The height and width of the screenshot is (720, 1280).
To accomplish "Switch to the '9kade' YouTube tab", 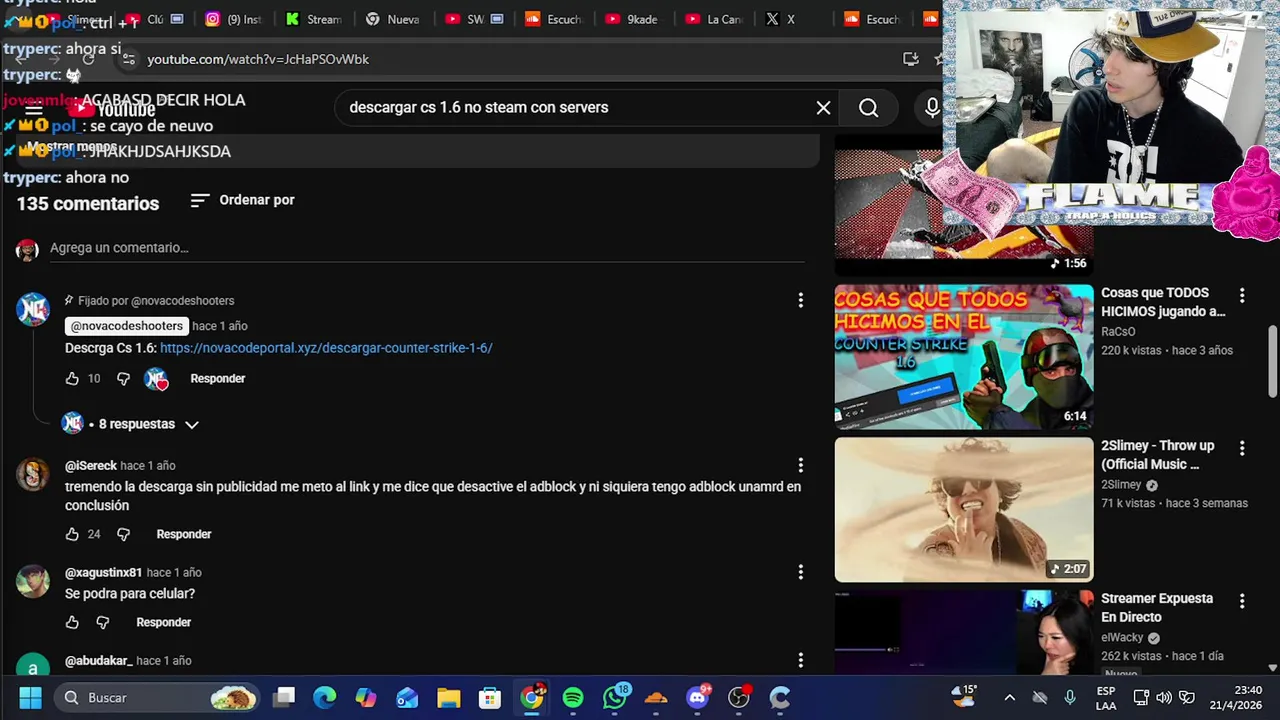I will pyautogui.click(x=633, y=19).
